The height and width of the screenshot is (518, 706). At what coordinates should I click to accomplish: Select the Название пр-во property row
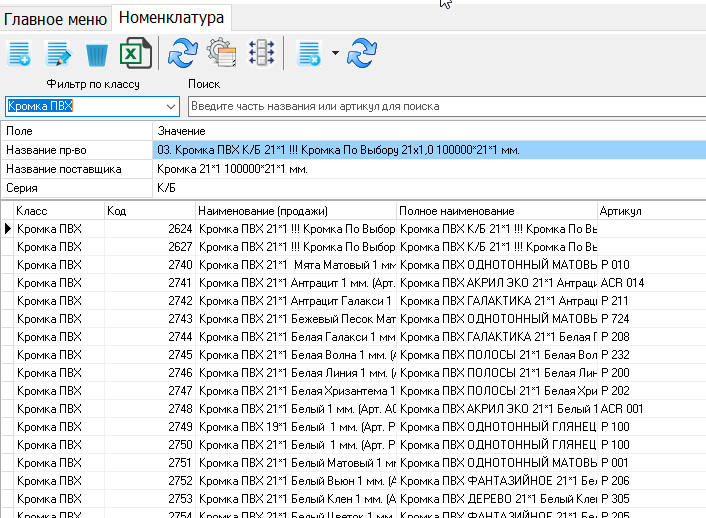click(76, 150)
